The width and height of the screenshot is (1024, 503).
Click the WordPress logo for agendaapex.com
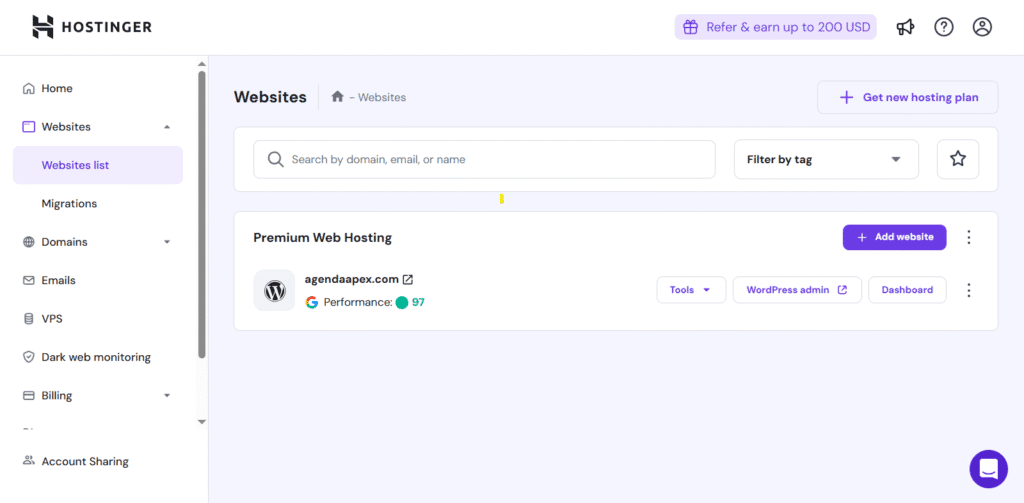pos(274,290)
